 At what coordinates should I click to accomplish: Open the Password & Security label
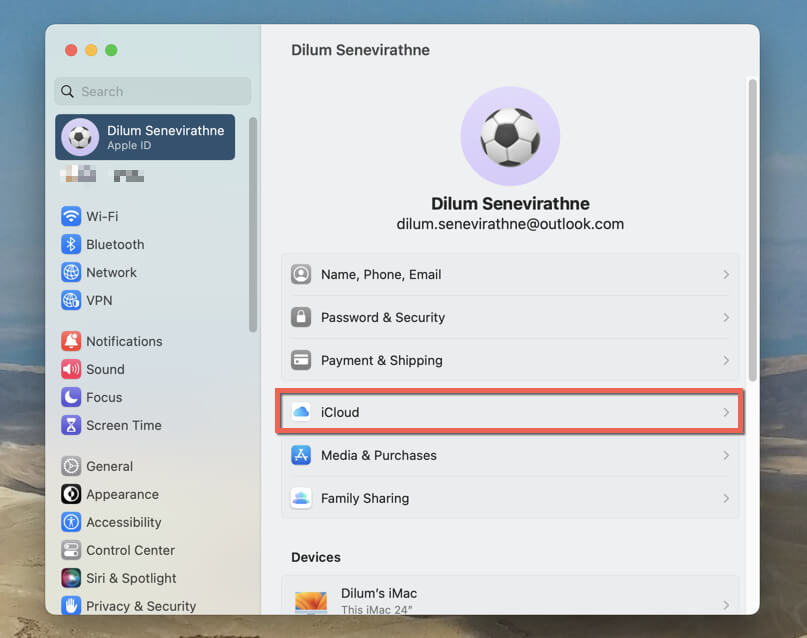[383, 317]
